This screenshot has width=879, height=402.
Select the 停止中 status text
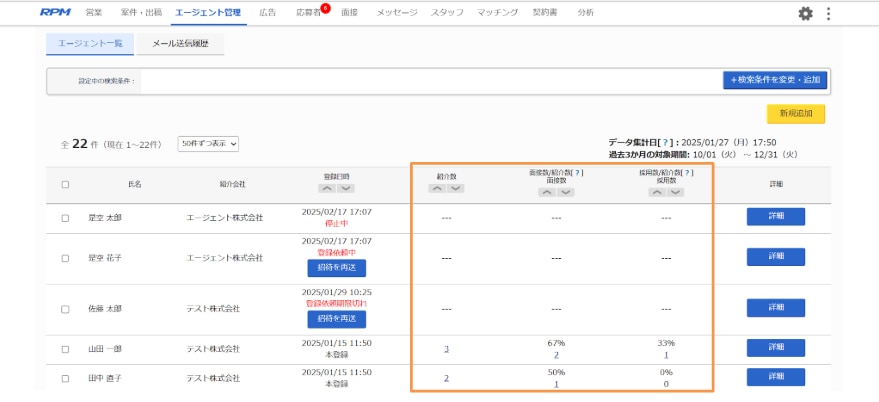tap(337, 223)
